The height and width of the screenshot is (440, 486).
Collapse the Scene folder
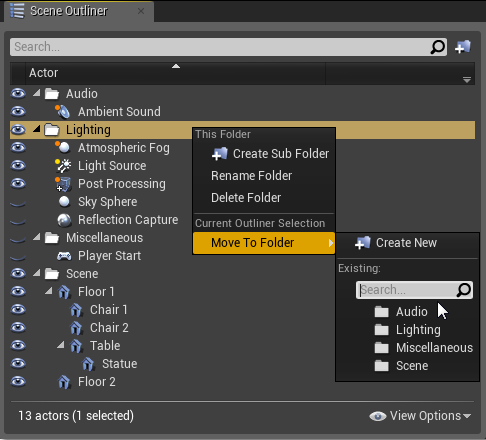pyautogui.click(x=37, y=273)
